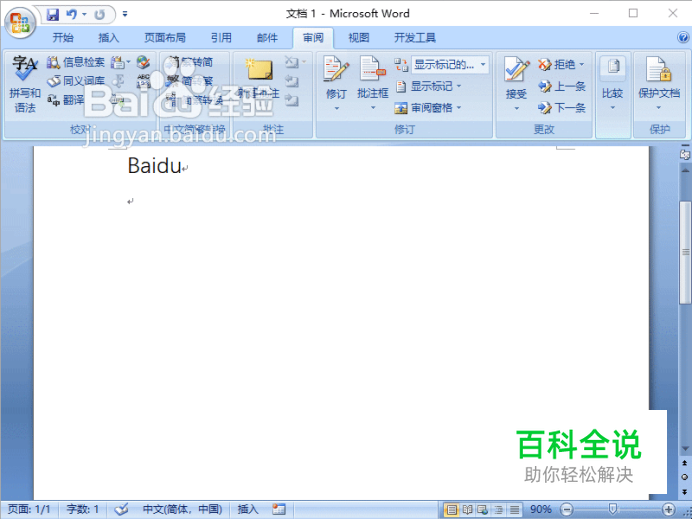Run 拼写和语法 check
Image resolution: width=692 pixels, height=519 pixels.
[x=25, y=85]
